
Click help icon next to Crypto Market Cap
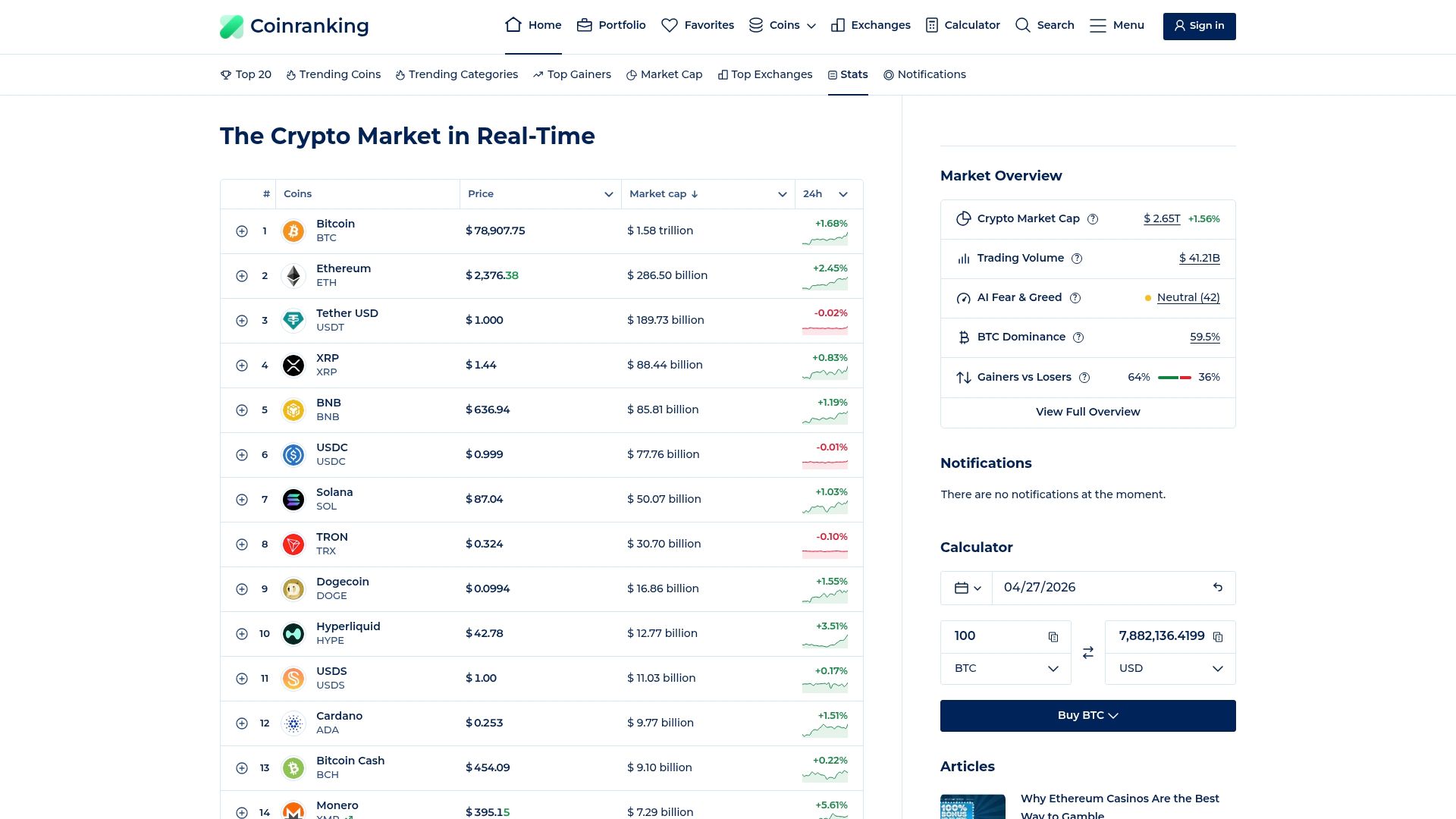(x=1093, y=219)
